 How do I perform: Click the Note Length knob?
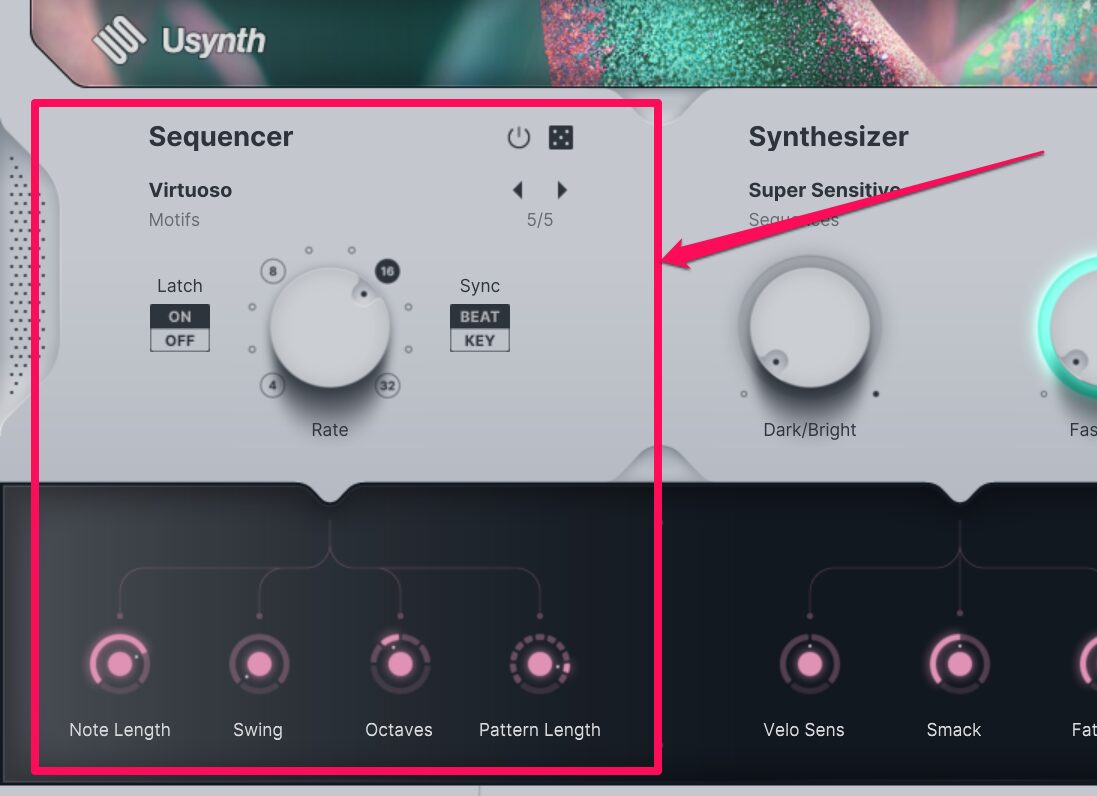pos(120,664)
